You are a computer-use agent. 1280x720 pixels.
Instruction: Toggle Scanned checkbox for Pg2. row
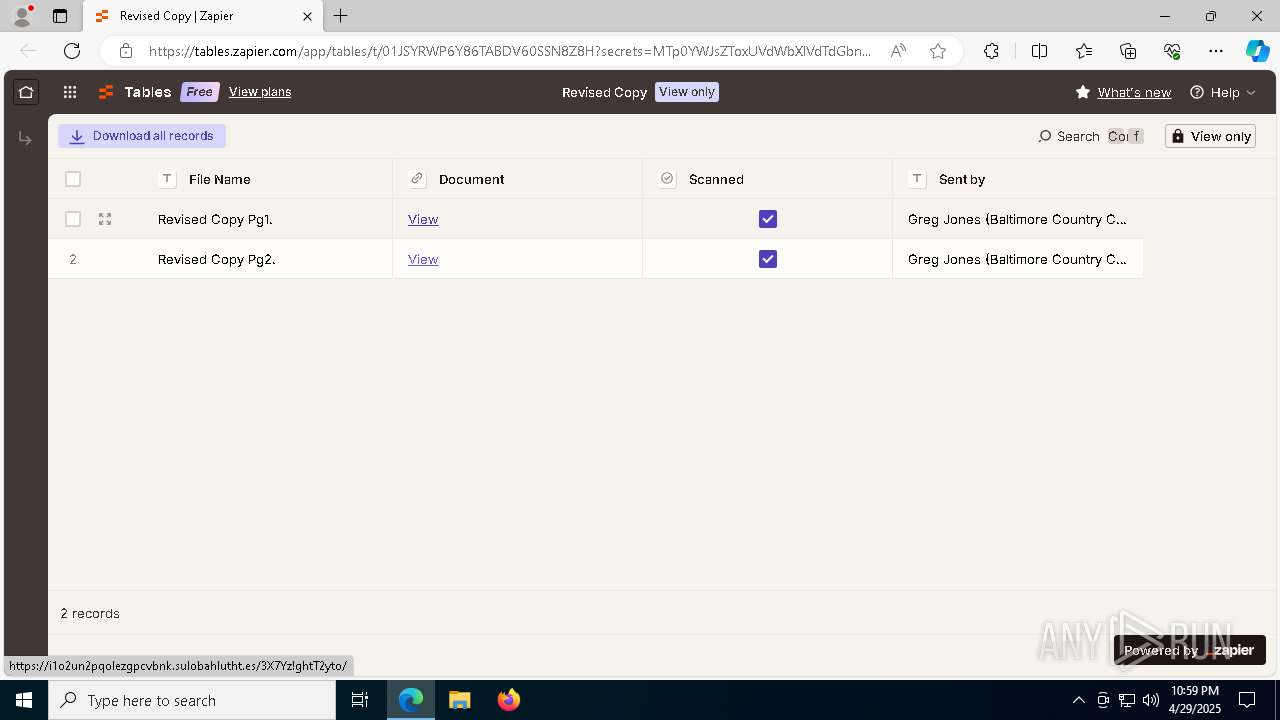768,259
